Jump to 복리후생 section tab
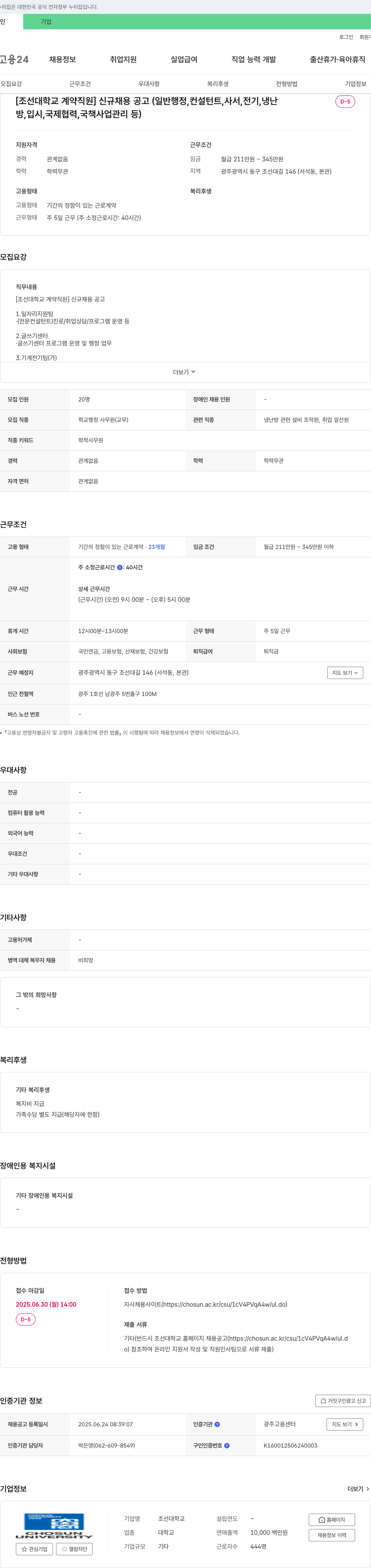Image resolution: width=371 pixels, height=1568 pixels. coord(218,84)
